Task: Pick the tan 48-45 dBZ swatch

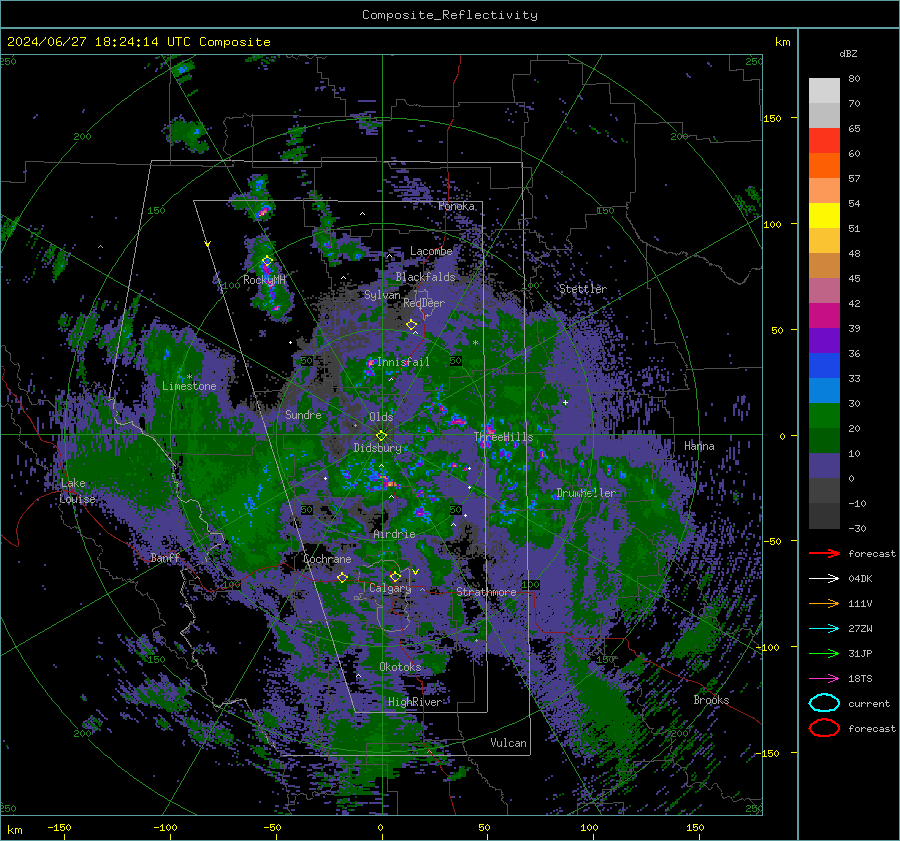Action: [824, 266]
